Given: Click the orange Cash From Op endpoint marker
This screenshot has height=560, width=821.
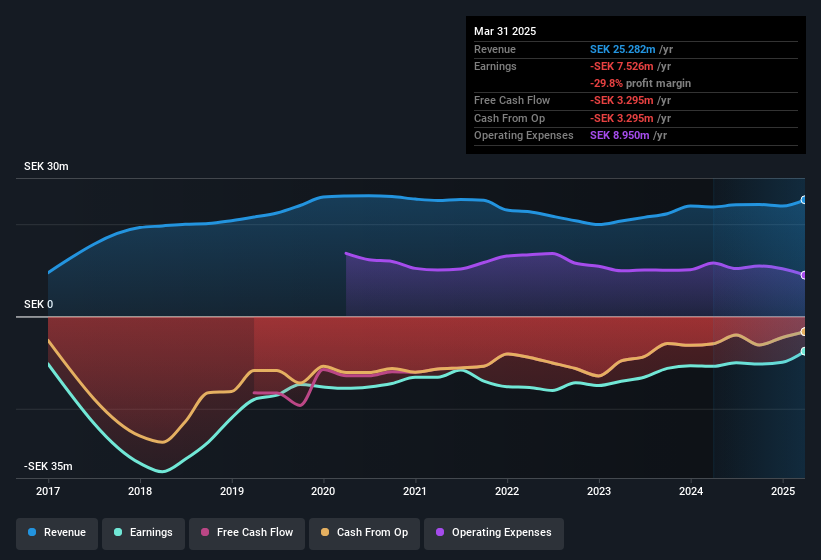Looking at the screenshot, I should tap(804, 332).
